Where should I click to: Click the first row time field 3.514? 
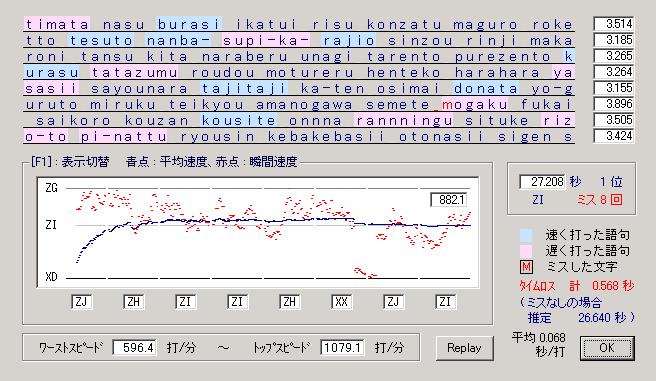614,24
